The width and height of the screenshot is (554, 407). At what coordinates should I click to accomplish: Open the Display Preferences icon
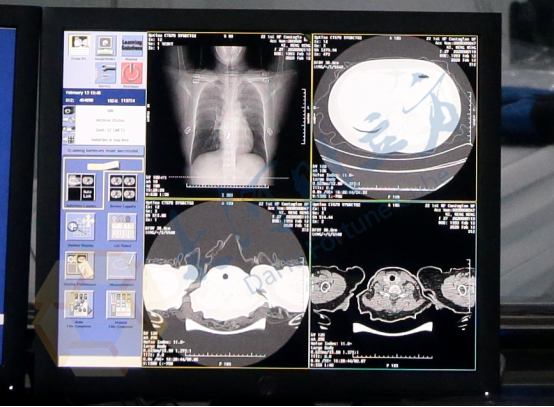tap(80, 266)
